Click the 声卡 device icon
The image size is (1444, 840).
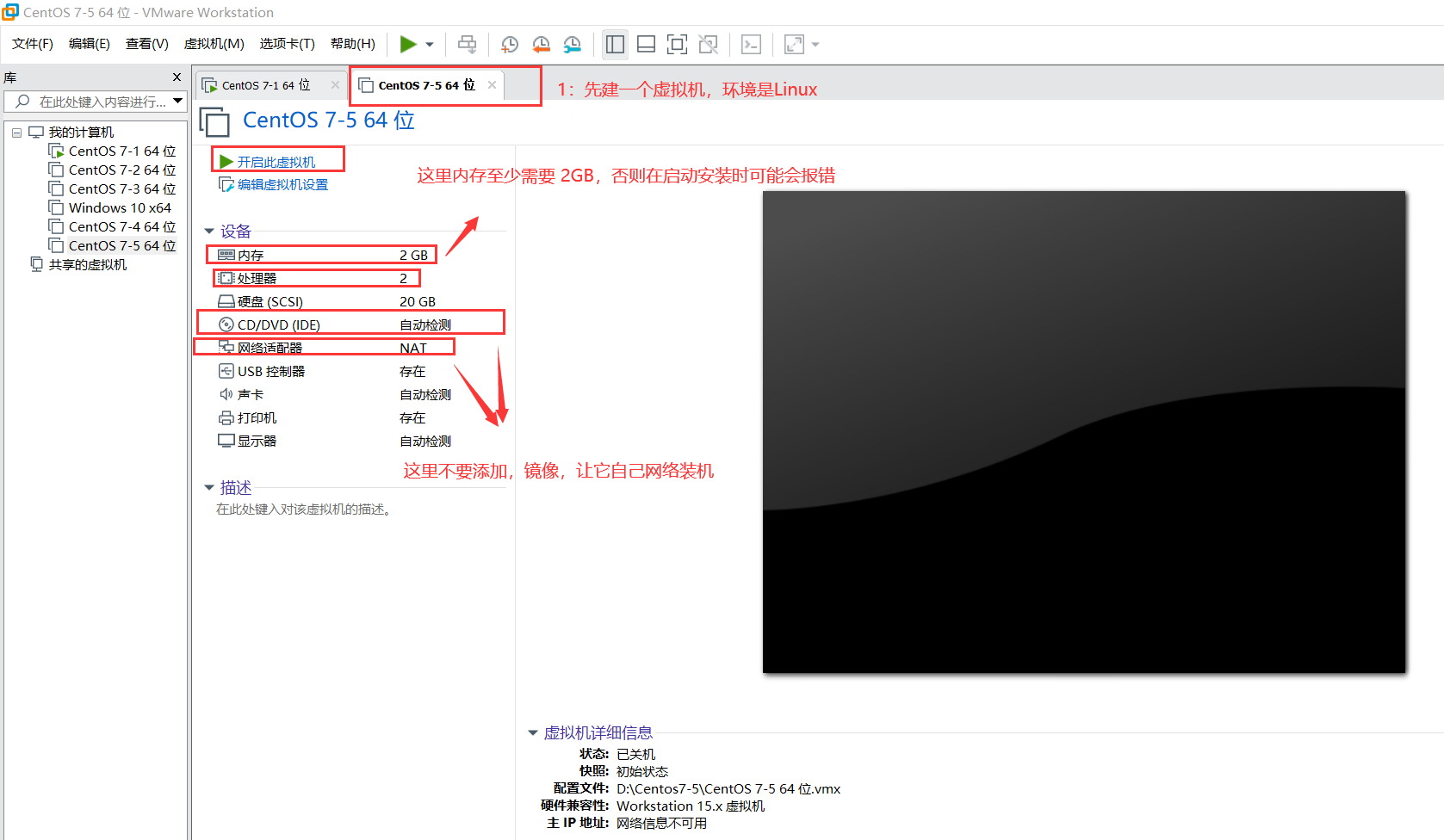click(x=226, y=394)
